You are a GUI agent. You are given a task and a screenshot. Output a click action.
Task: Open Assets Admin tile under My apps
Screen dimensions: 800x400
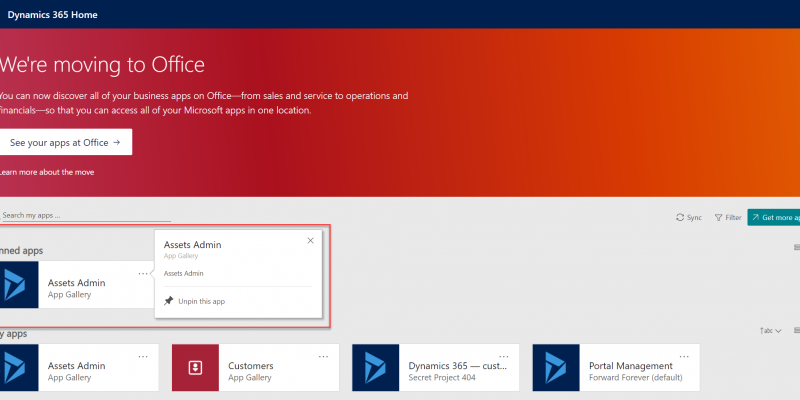[x=78, y=367]
